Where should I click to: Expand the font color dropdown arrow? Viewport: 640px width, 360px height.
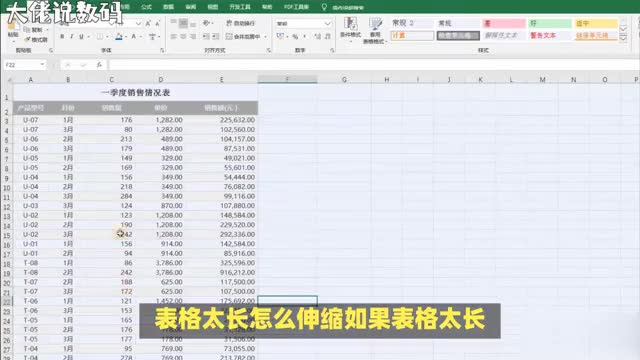(x=141, y=37)
